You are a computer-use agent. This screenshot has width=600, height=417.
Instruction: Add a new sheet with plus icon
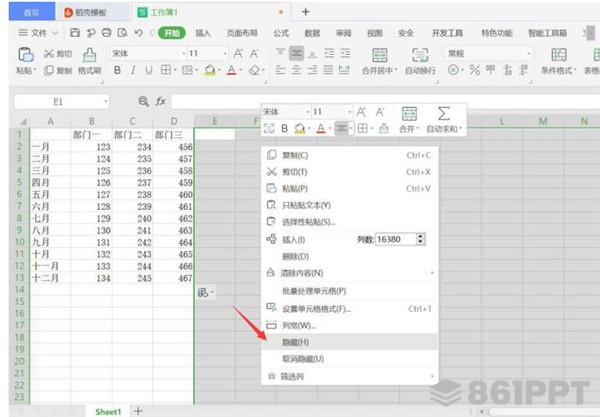point(138,411)
